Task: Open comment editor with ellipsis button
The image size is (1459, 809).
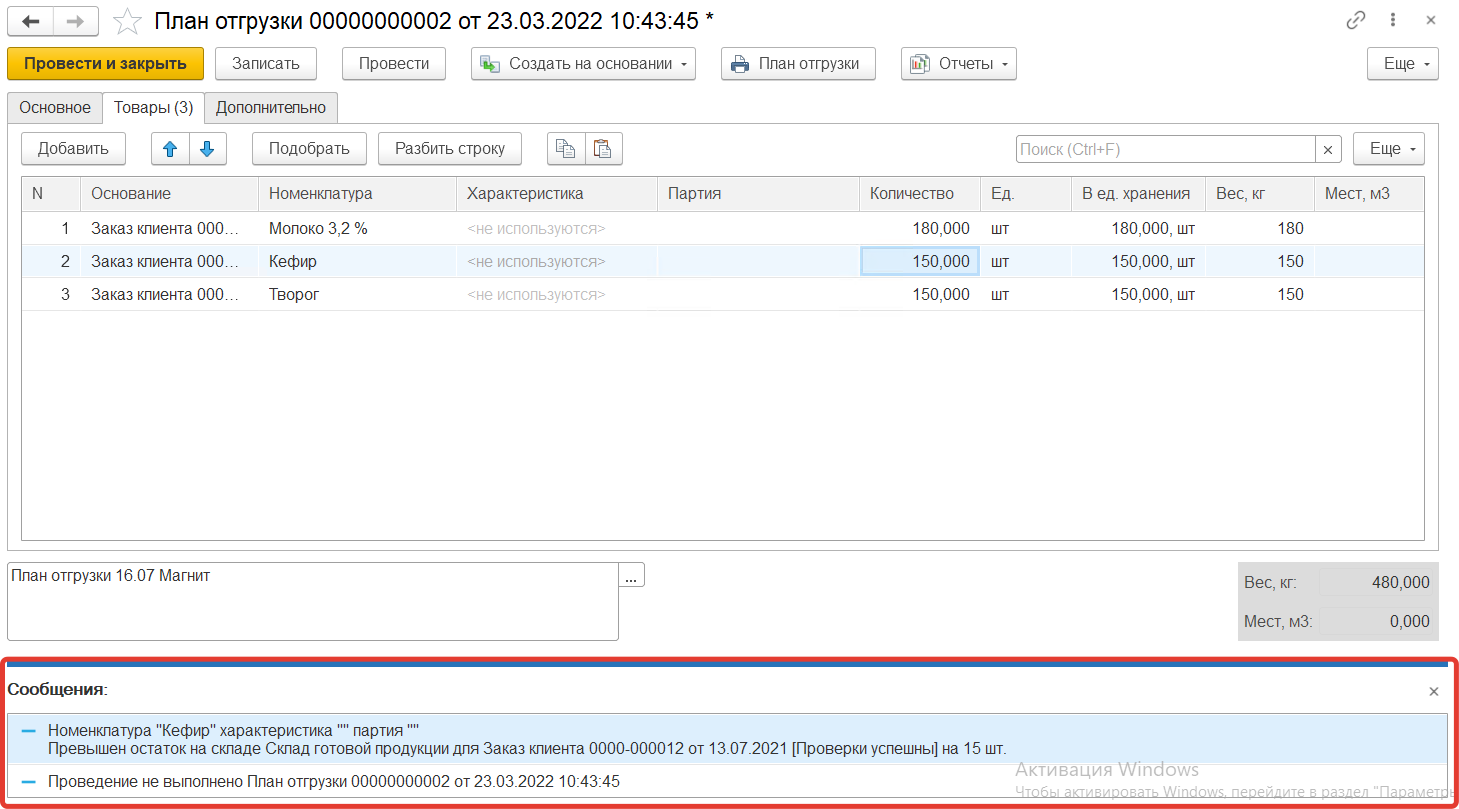Action: click(632, 576)
